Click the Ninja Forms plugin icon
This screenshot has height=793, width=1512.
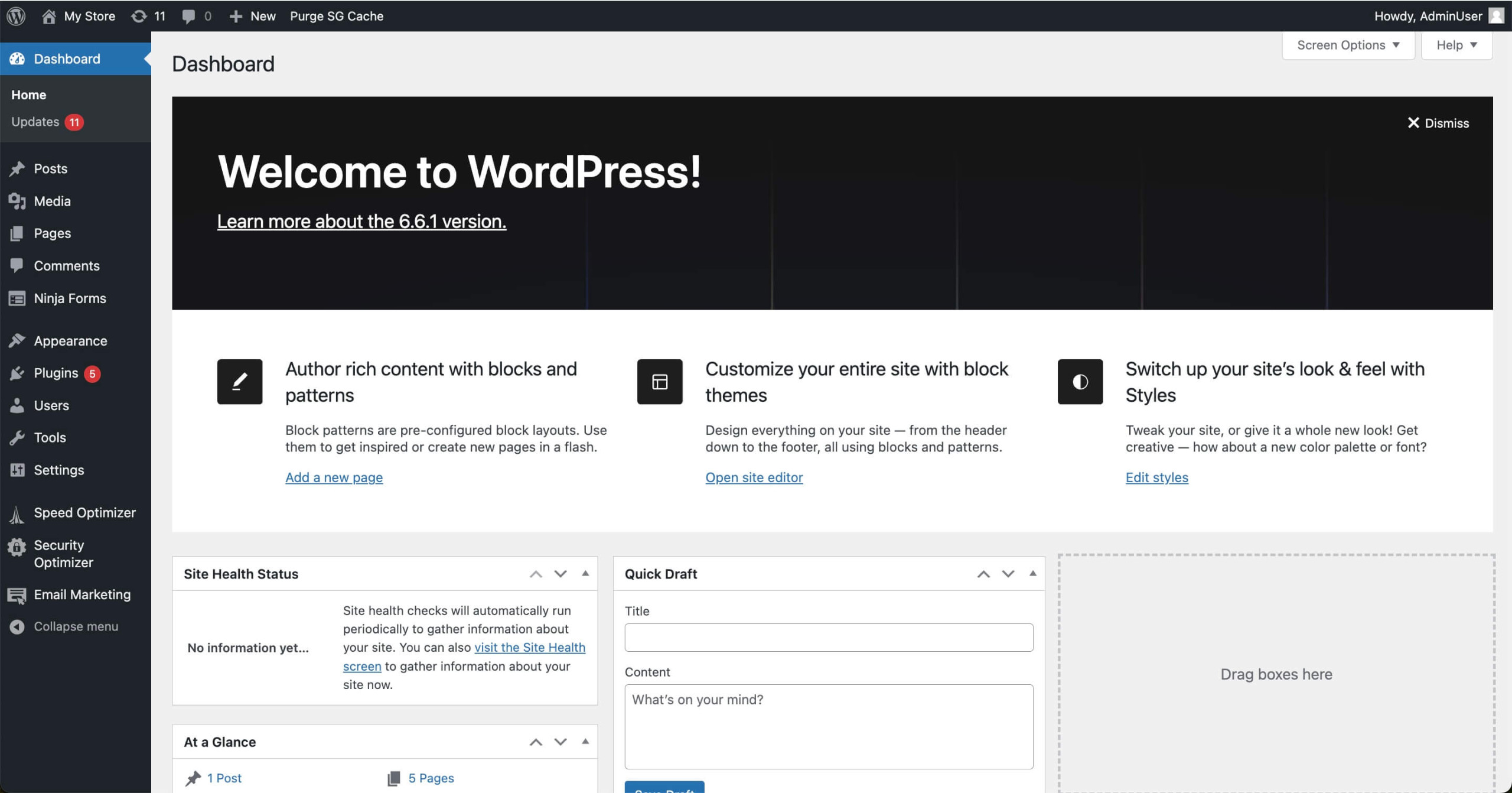pos(17,297)
